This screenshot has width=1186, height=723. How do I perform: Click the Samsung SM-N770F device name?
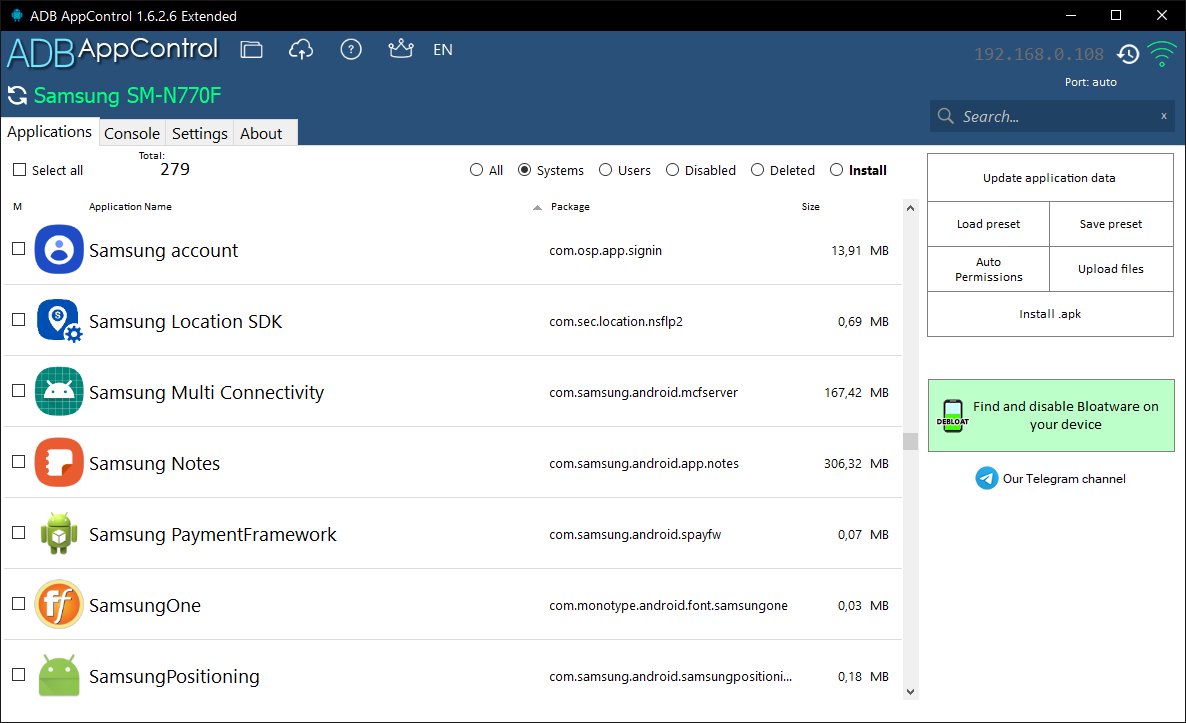pyautogui.click(x=127, y=95)
